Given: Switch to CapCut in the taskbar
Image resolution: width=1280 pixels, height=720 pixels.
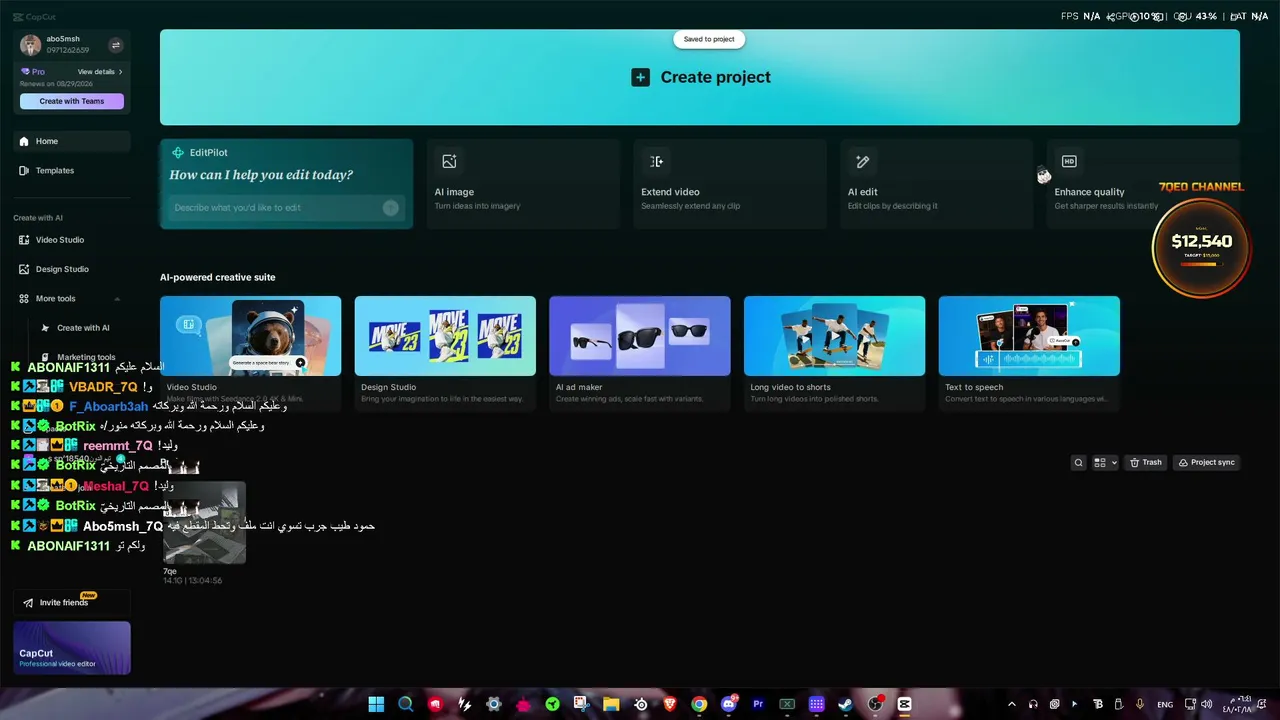Looking at the screenshot, I should pos(905,704).
